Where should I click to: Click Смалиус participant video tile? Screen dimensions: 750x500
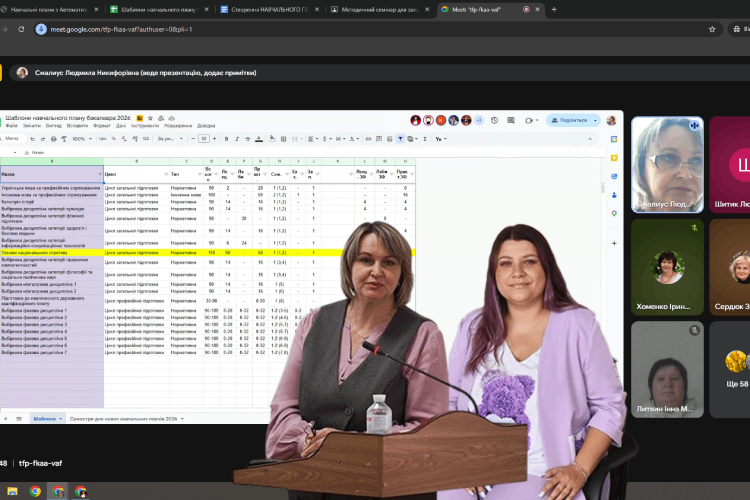tap(666, 164)
